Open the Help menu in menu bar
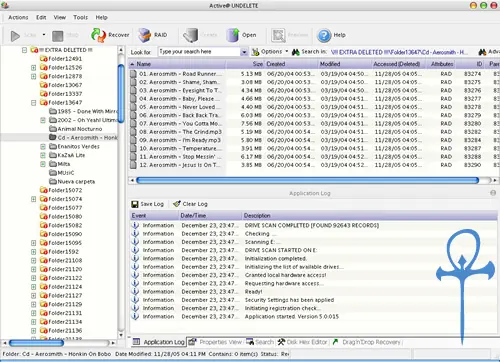This screenshot has height=362, width=500. 101,17
